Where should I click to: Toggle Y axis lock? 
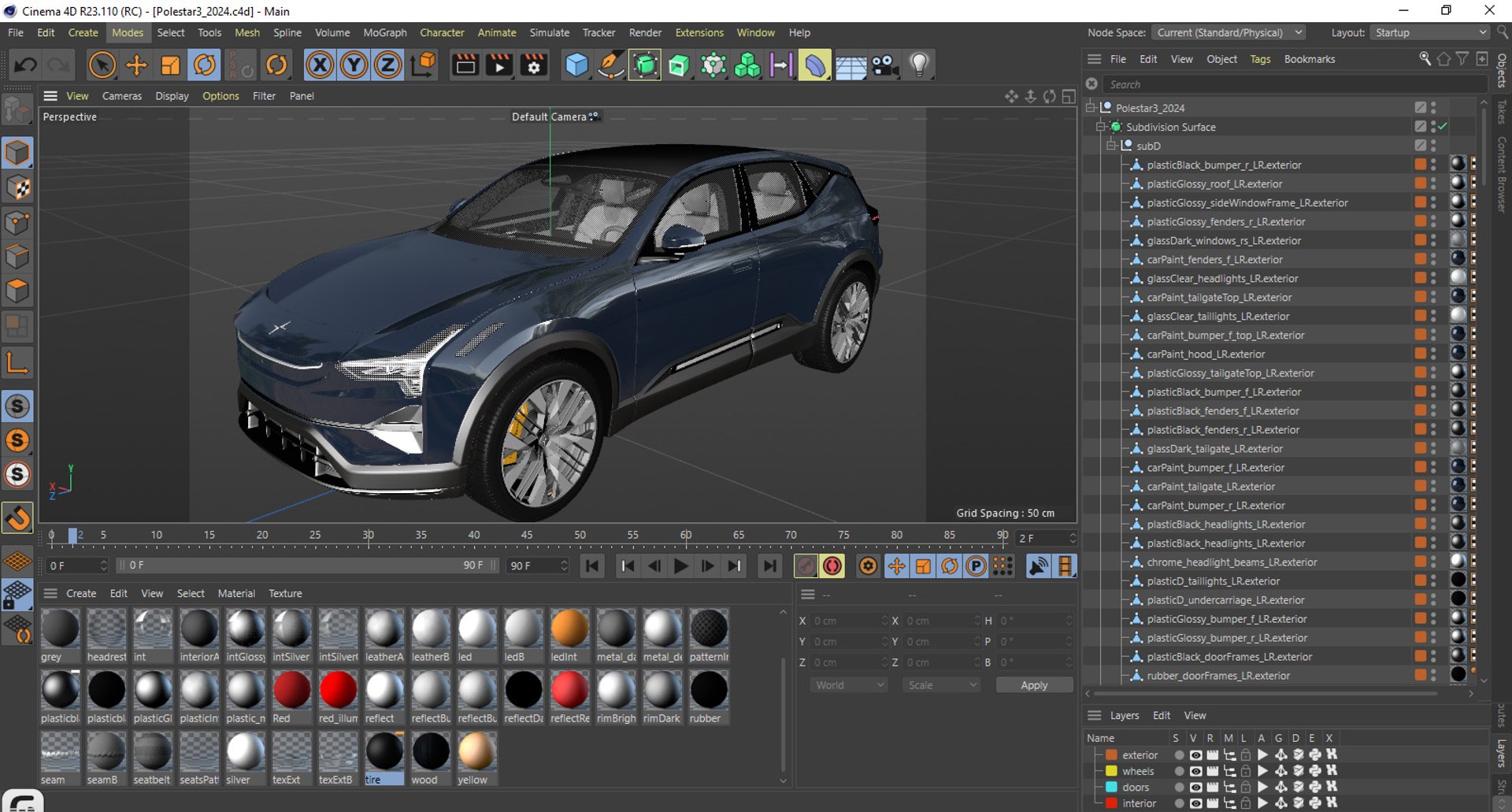(x=354, y=65)
